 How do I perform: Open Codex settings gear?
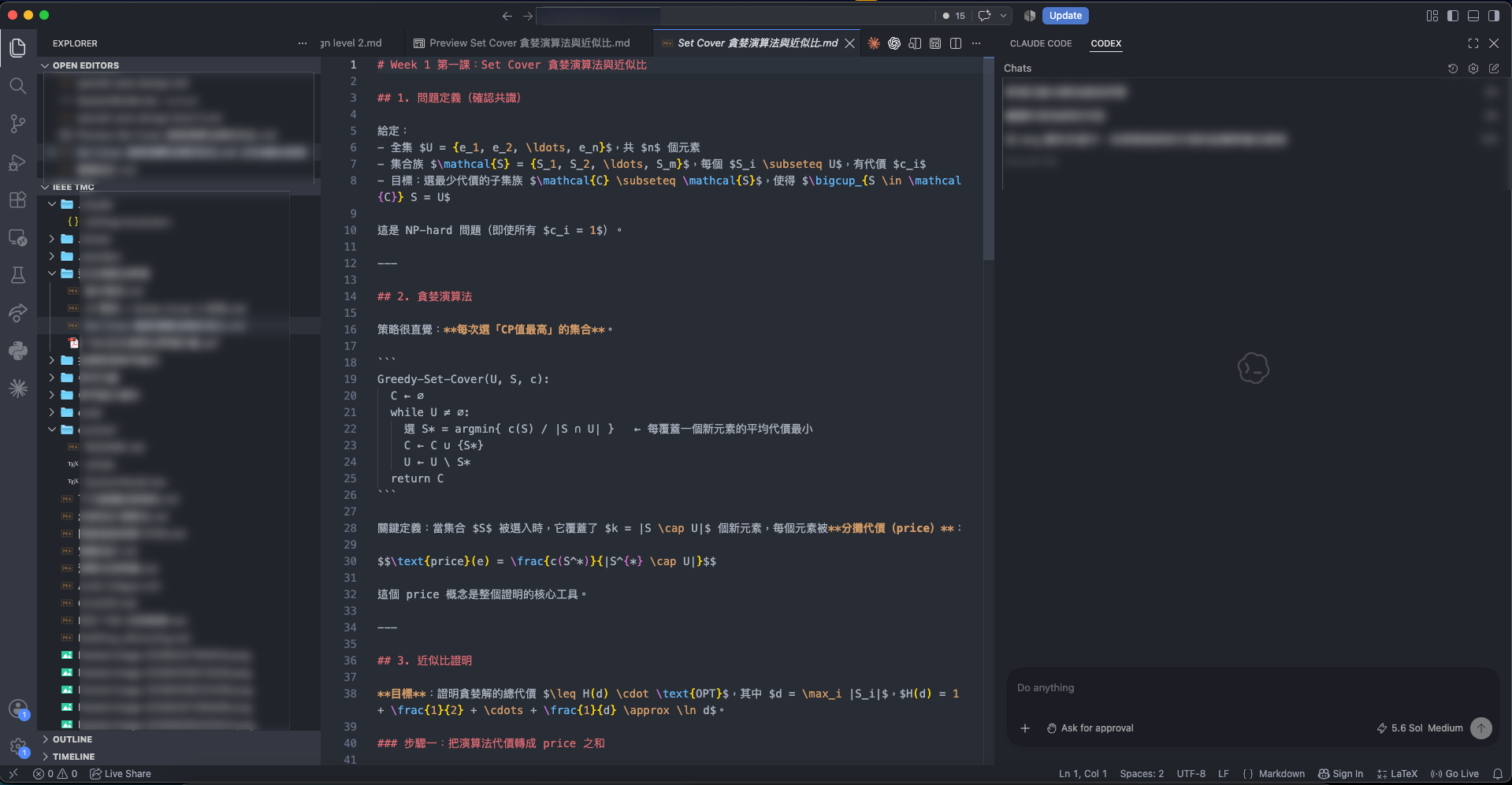1473,69
